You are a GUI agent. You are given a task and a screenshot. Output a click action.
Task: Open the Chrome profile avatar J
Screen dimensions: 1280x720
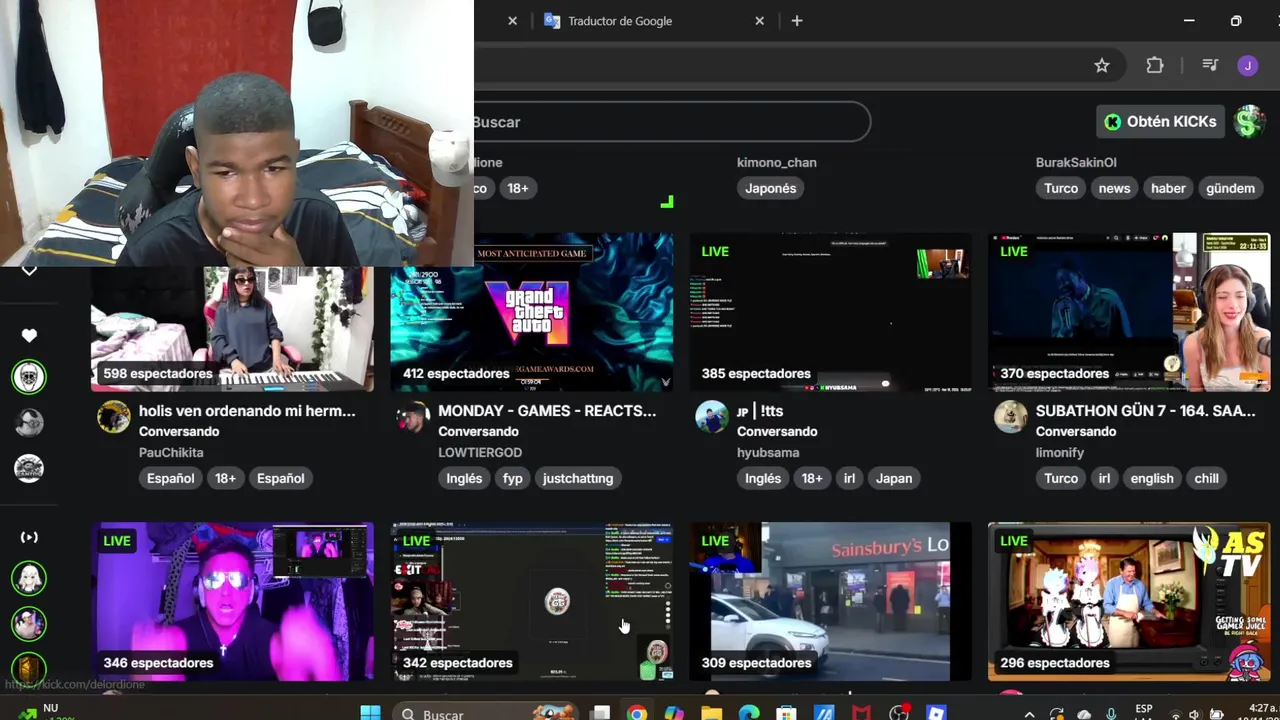[x=1247, y=65]
